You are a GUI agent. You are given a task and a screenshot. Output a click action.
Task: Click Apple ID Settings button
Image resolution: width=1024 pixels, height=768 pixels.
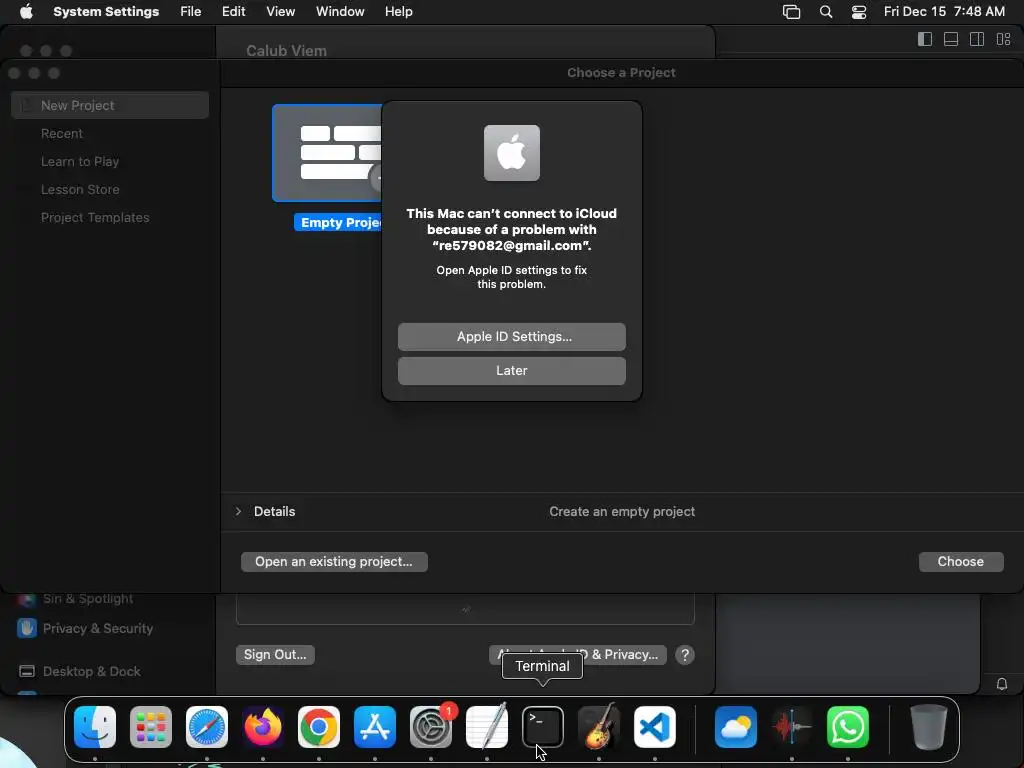pos(512,337)
